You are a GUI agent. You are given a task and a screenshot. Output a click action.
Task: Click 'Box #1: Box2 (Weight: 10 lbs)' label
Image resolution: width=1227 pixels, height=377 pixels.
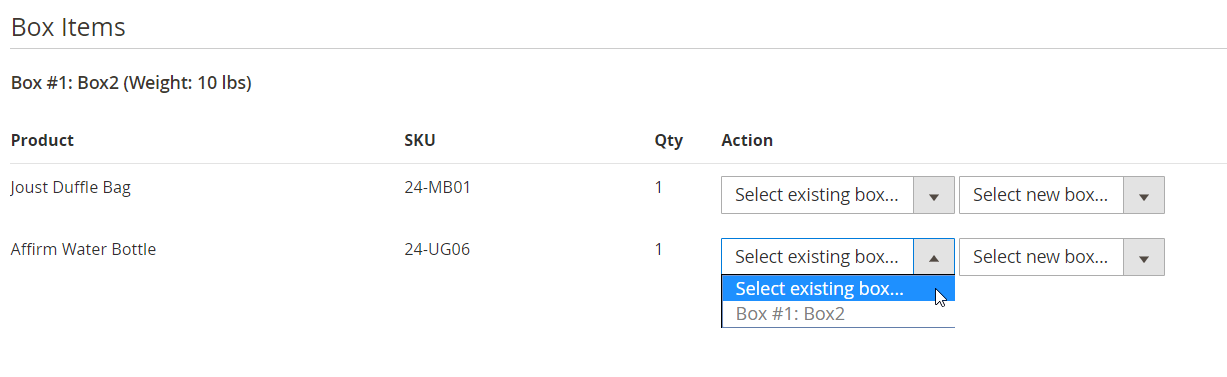[131, 83]
